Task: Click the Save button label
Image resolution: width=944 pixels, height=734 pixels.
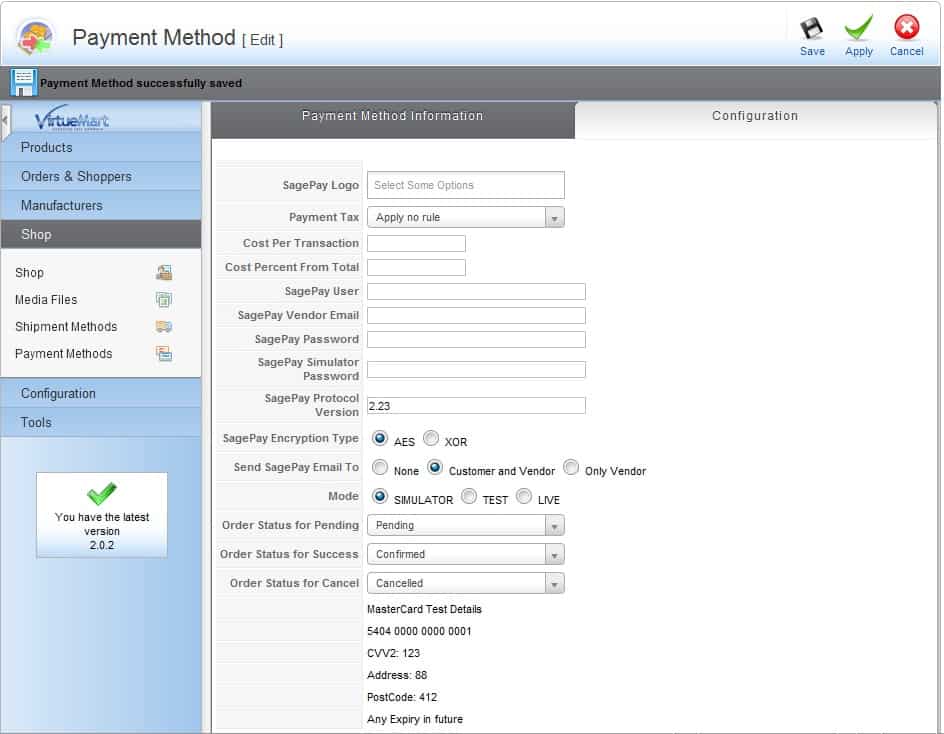Action: click(812, 51)
